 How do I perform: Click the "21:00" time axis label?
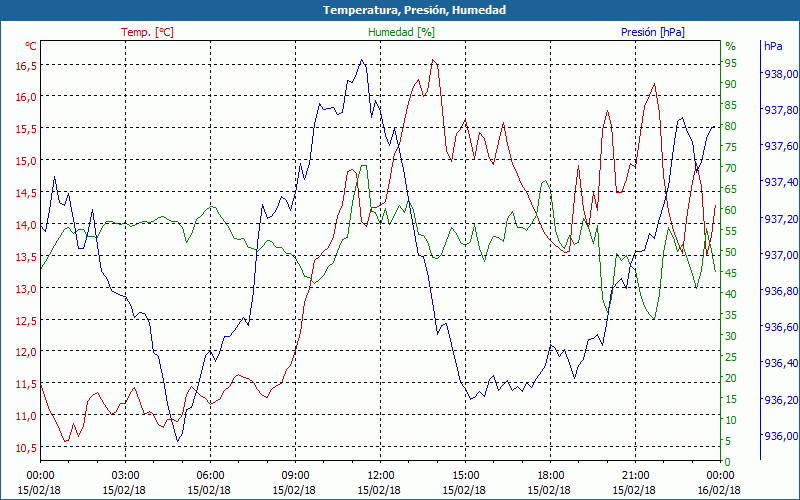(x=635, y=476)
